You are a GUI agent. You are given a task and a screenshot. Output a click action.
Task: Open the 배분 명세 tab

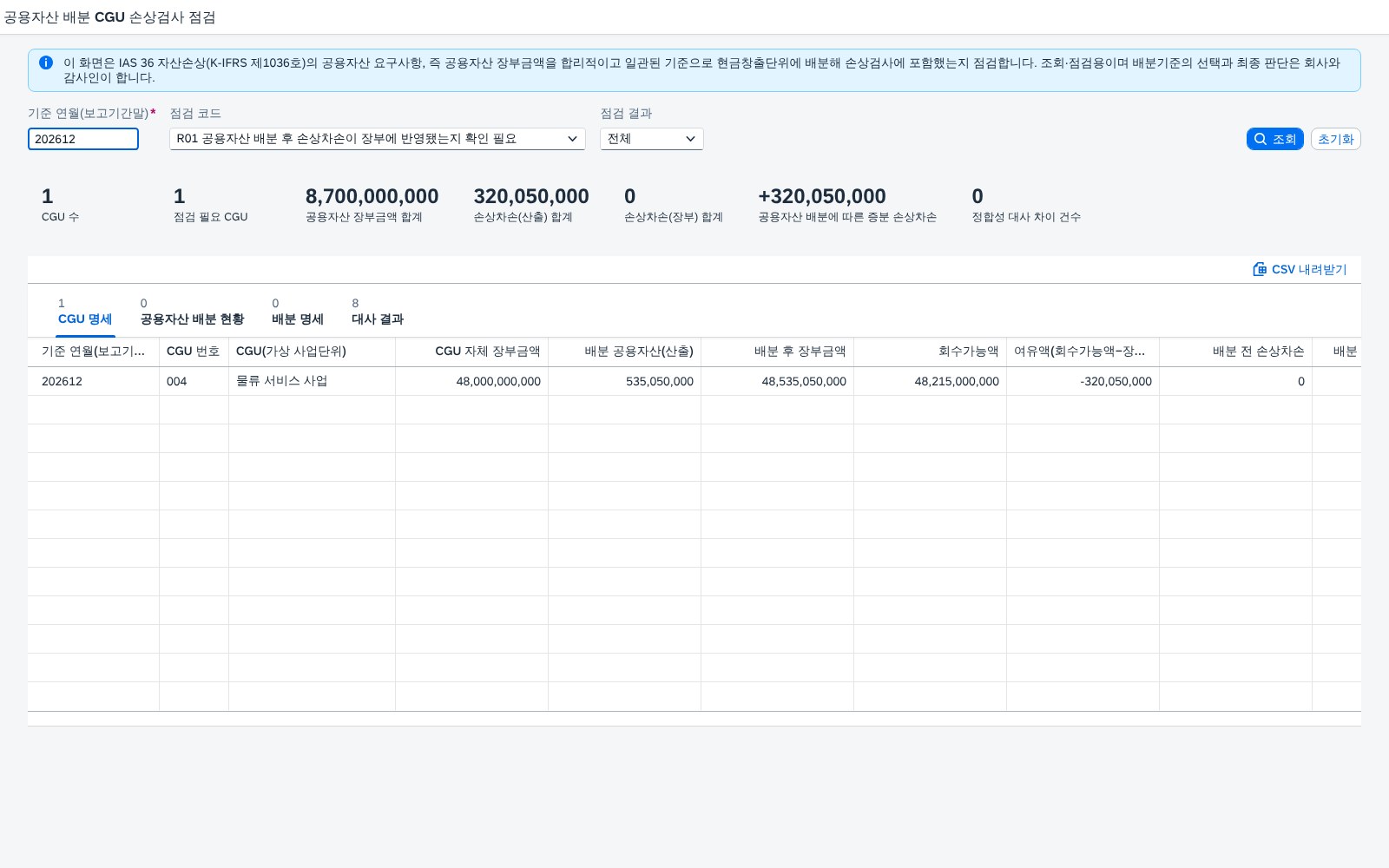coord(298,312)
